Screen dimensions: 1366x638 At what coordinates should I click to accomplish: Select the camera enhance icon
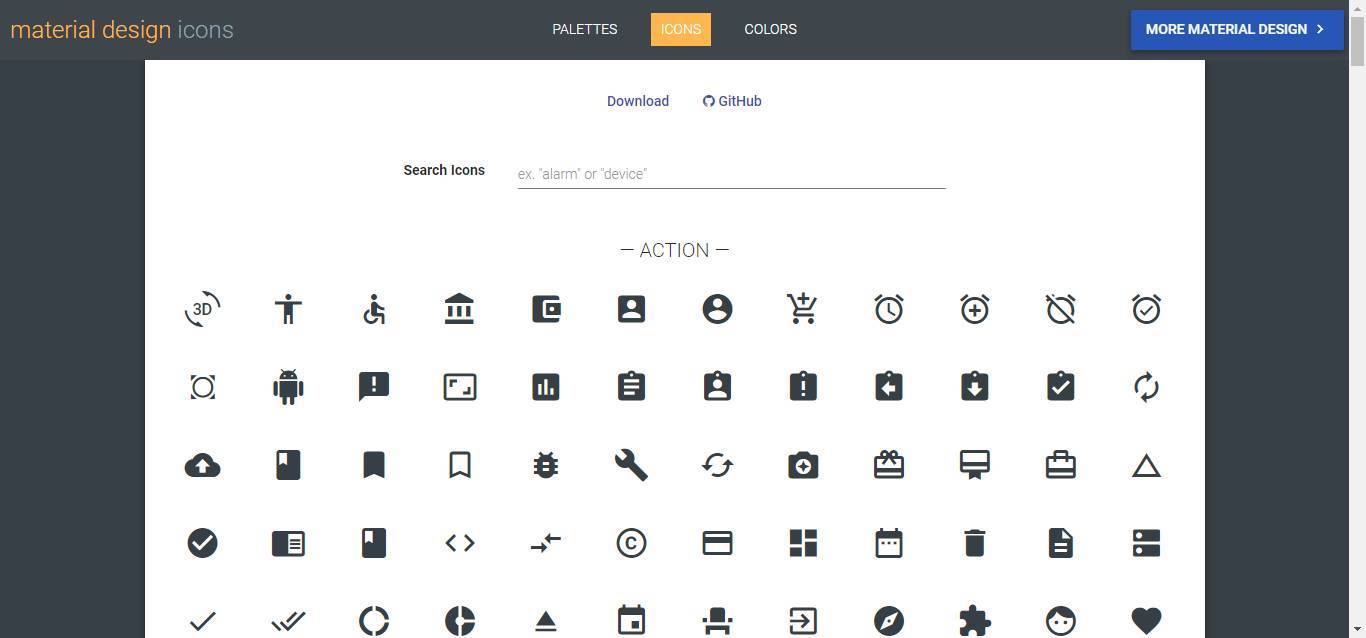click(803, 465)
